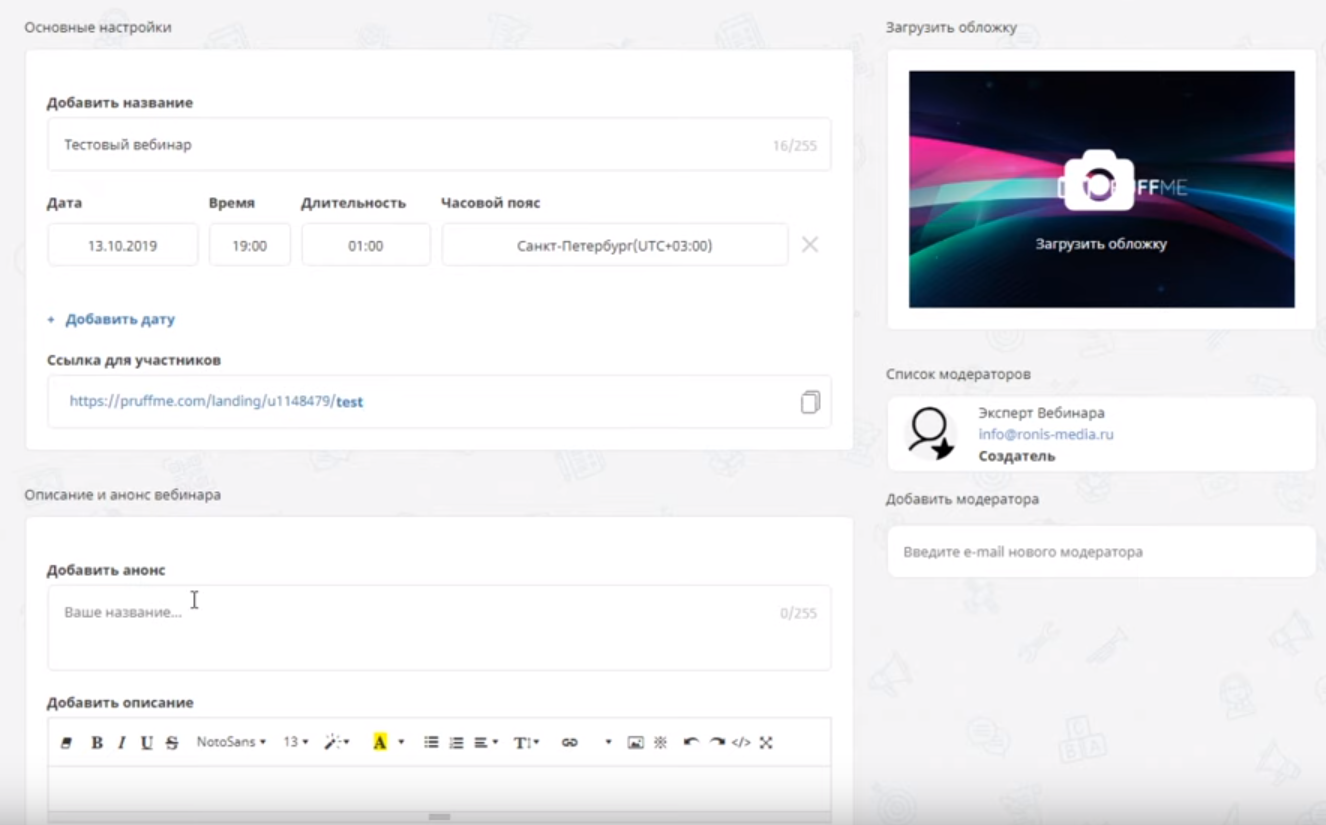Open the NotoSans font family dropdown
This screenshot has height=825, width=1326.
(231, 742)
